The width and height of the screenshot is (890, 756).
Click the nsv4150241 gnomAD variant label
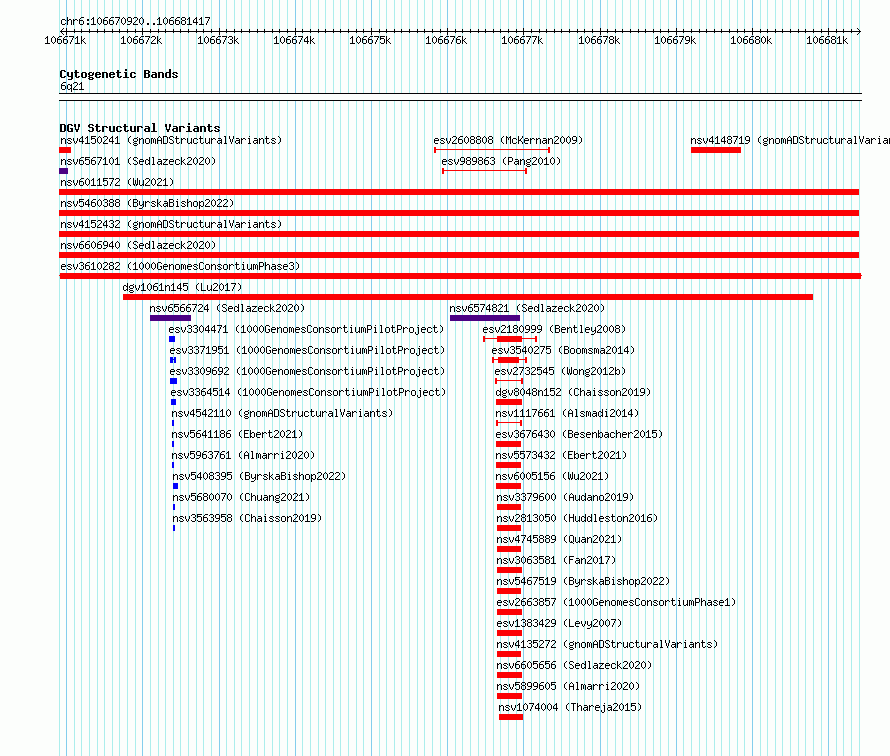pos(171,140)
